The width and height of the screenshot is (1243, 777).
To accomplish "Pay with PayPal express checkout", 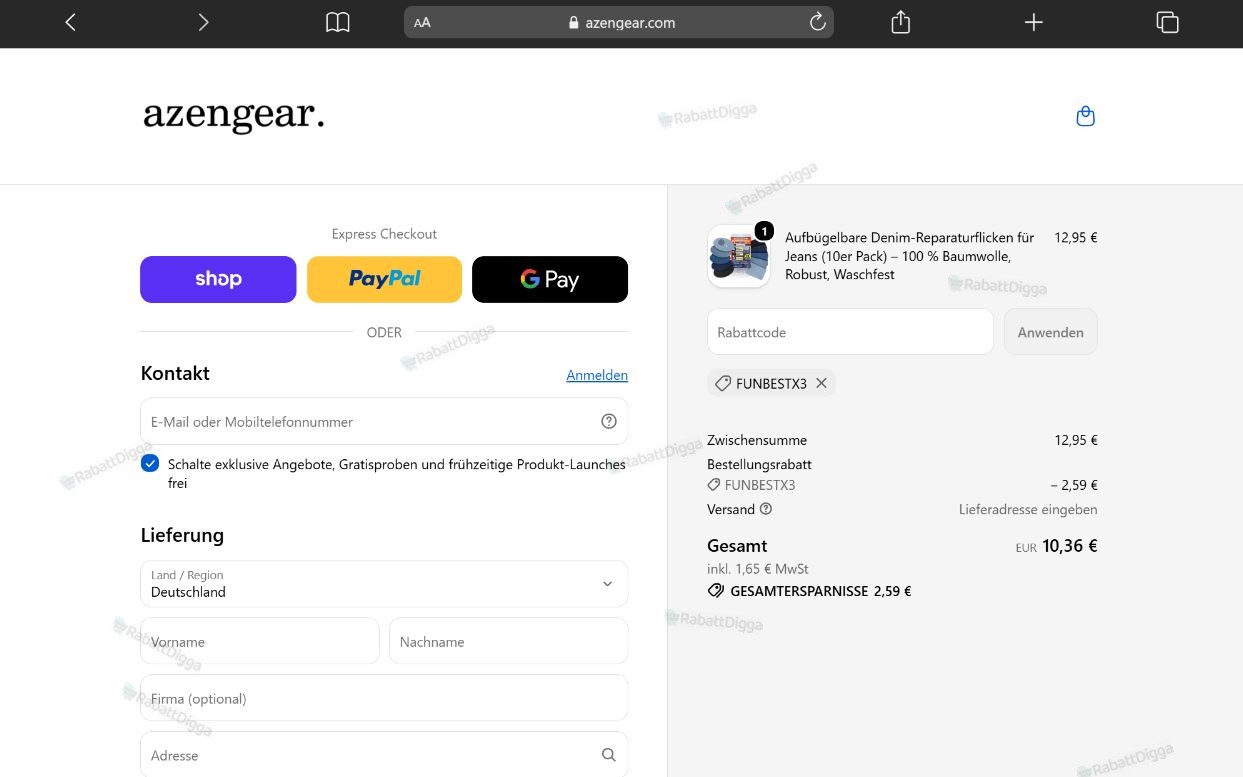I will click(x=384, y=279).
